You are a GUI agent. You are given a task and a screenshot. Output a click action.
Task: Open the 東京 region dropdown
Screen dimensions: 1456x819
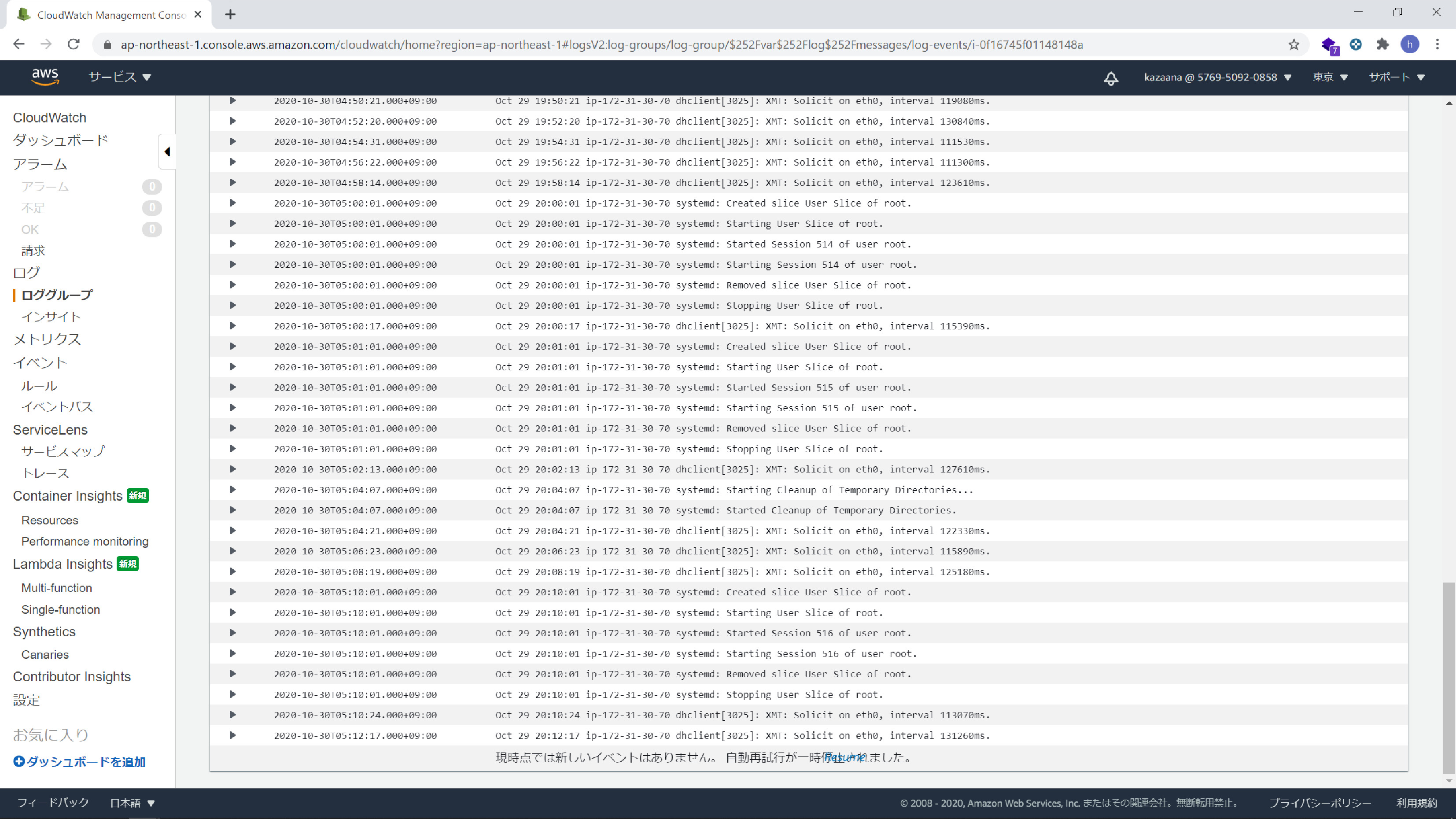(1330, 77)
